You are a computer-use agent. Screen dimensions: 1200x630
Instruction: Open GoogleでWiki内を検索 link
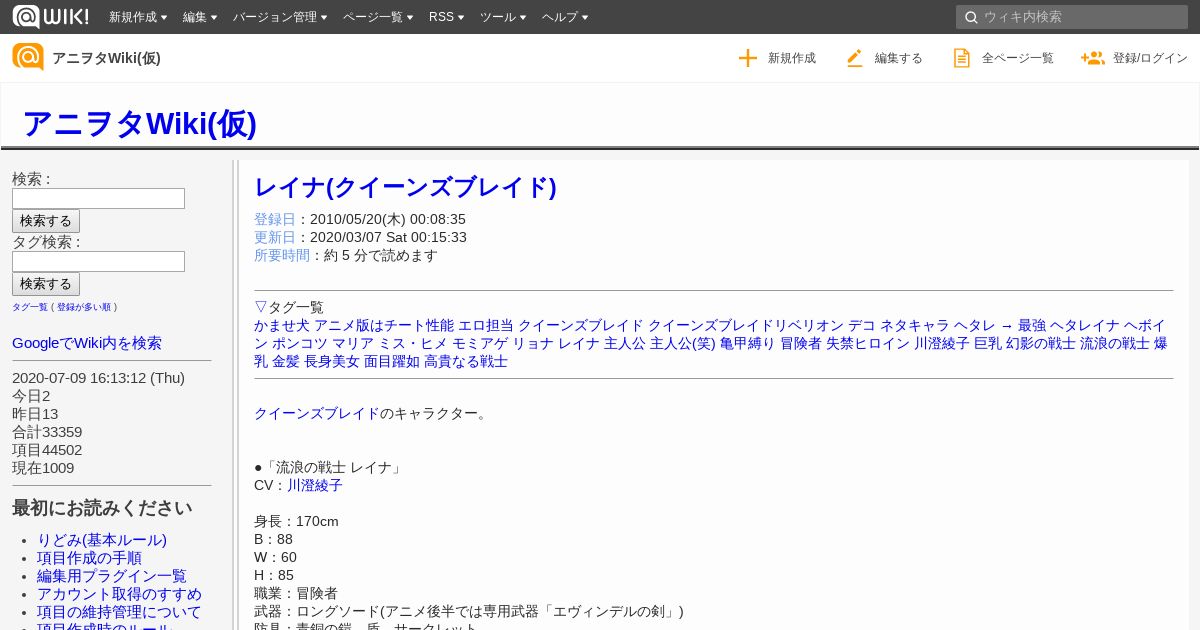pyautogui.click(x=87, y=343)
